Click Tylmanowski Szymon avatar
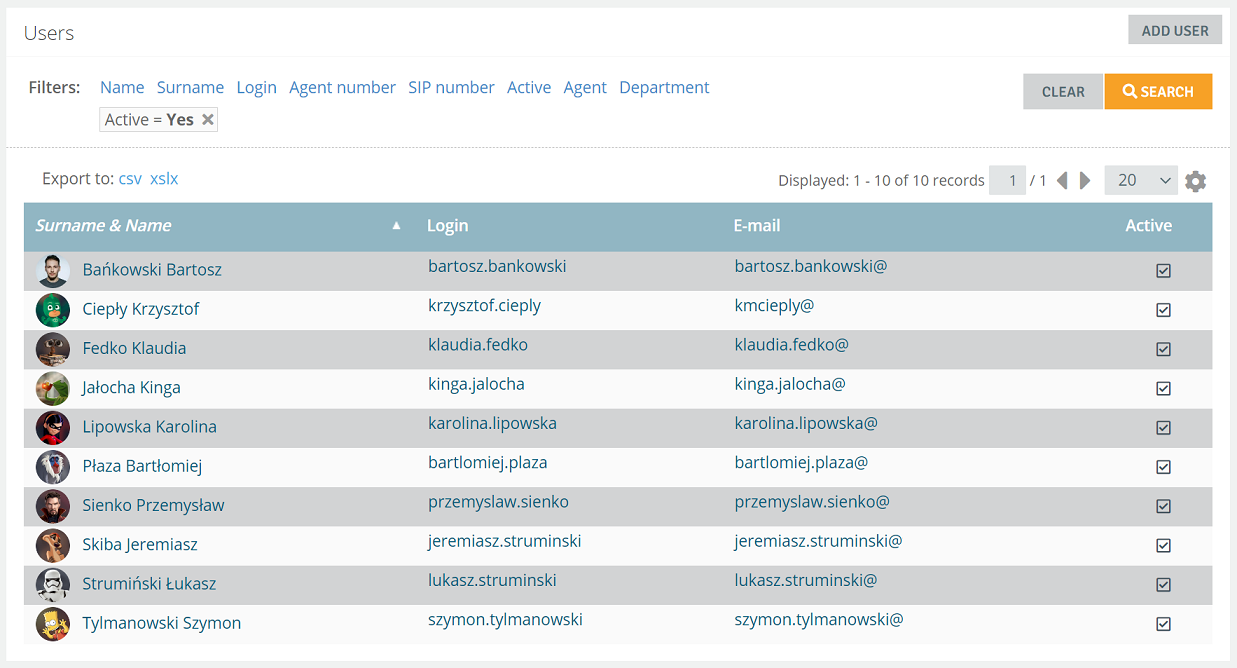1237x668 pixels. pyautogui.click(x=53, y=624)
